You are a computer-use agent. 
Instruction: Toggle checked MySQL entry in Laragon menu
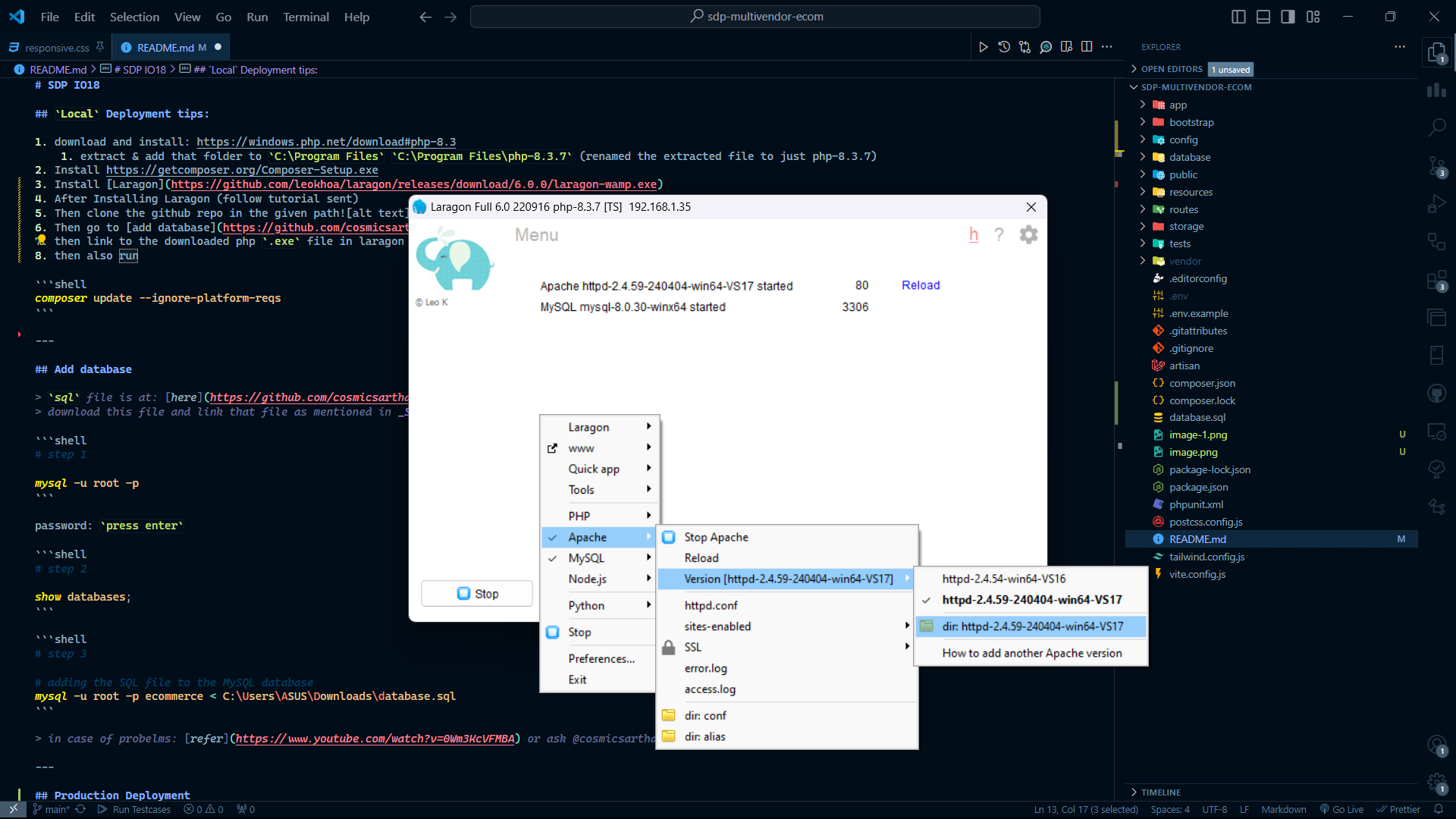586,558
